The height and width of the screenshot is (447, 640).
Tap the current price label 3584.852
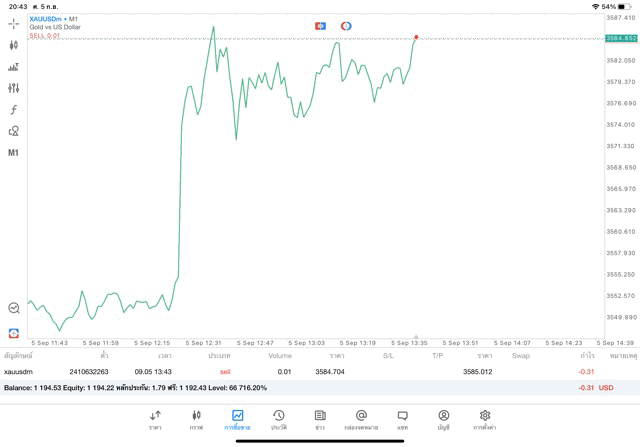(x=621, y=38)
